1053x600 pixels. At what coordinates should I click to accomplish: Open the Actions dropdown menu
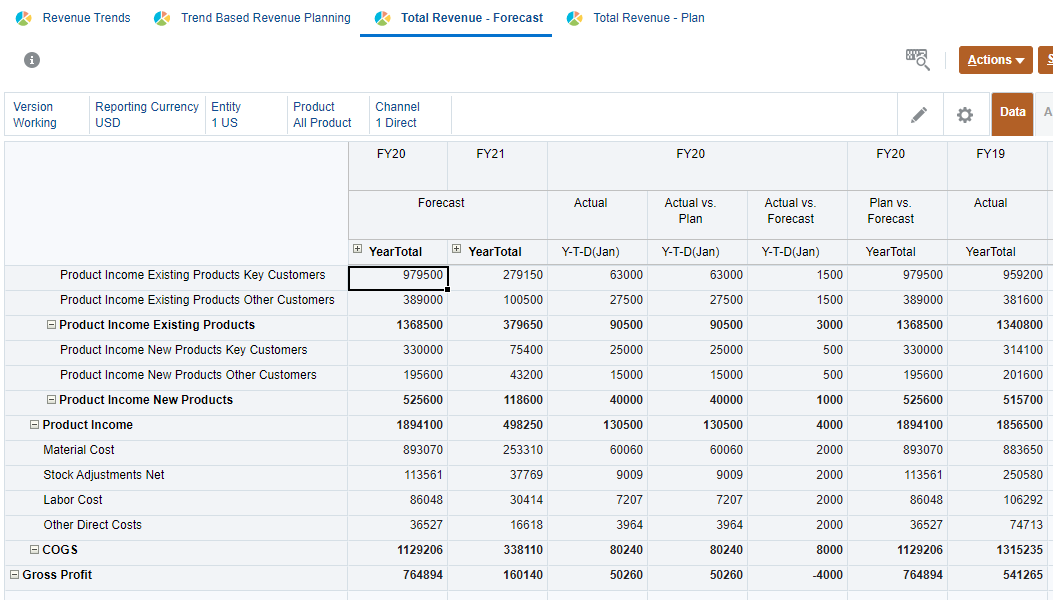coord(995,60)
